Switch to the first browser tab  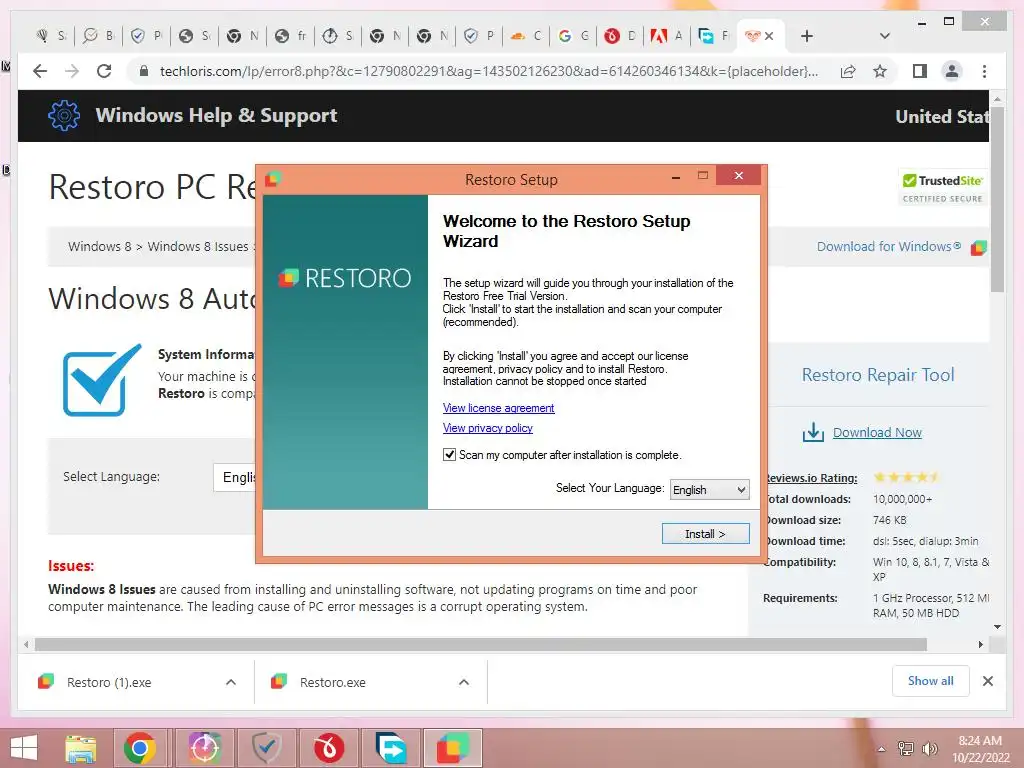tap(51, 36)
